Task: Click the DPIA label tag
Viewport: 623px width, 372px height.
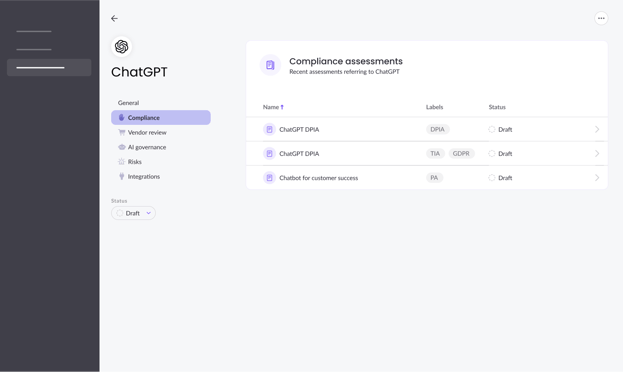Action: pos(437,129)
